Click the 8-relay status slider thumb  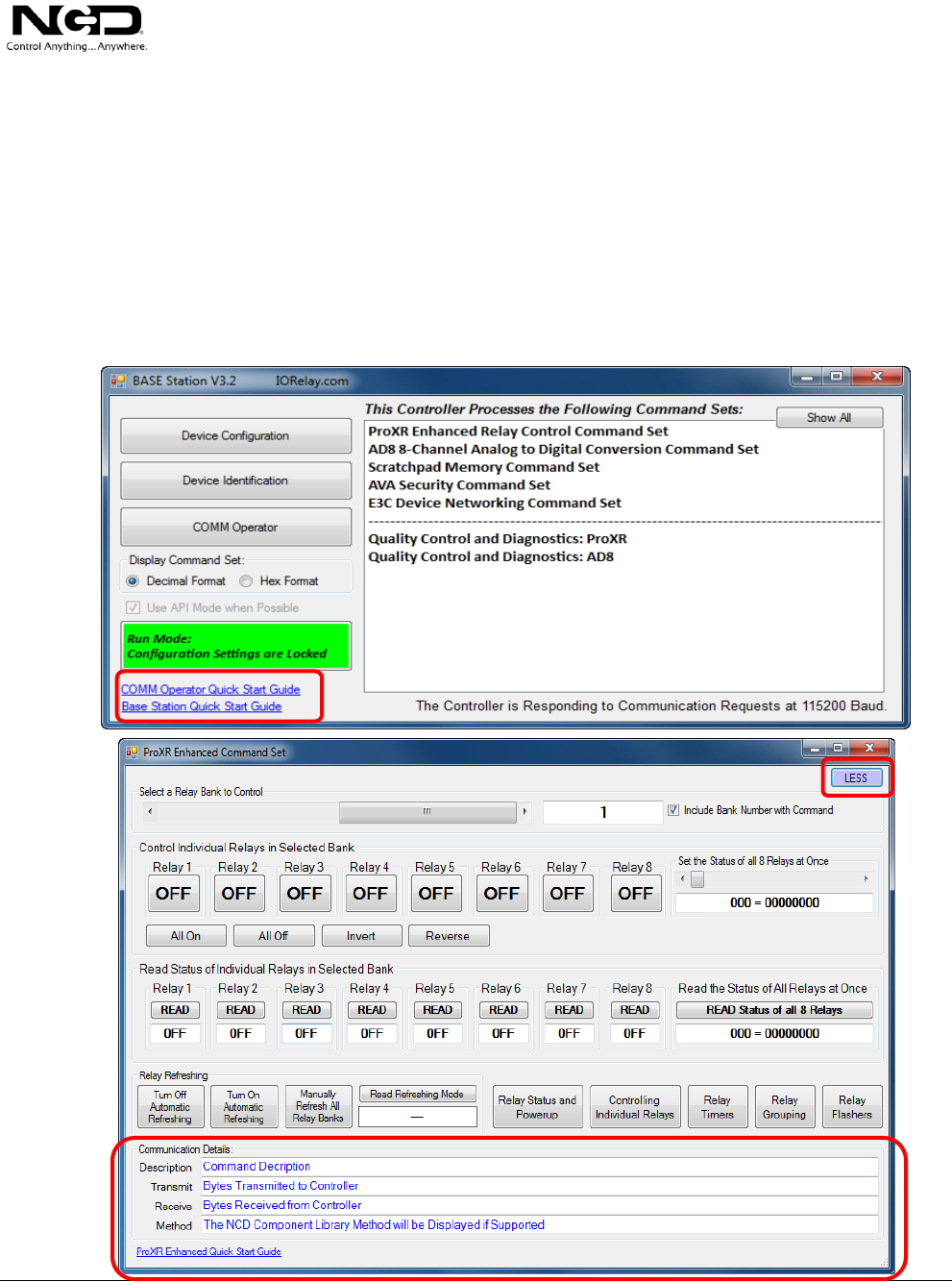(697, 879)
